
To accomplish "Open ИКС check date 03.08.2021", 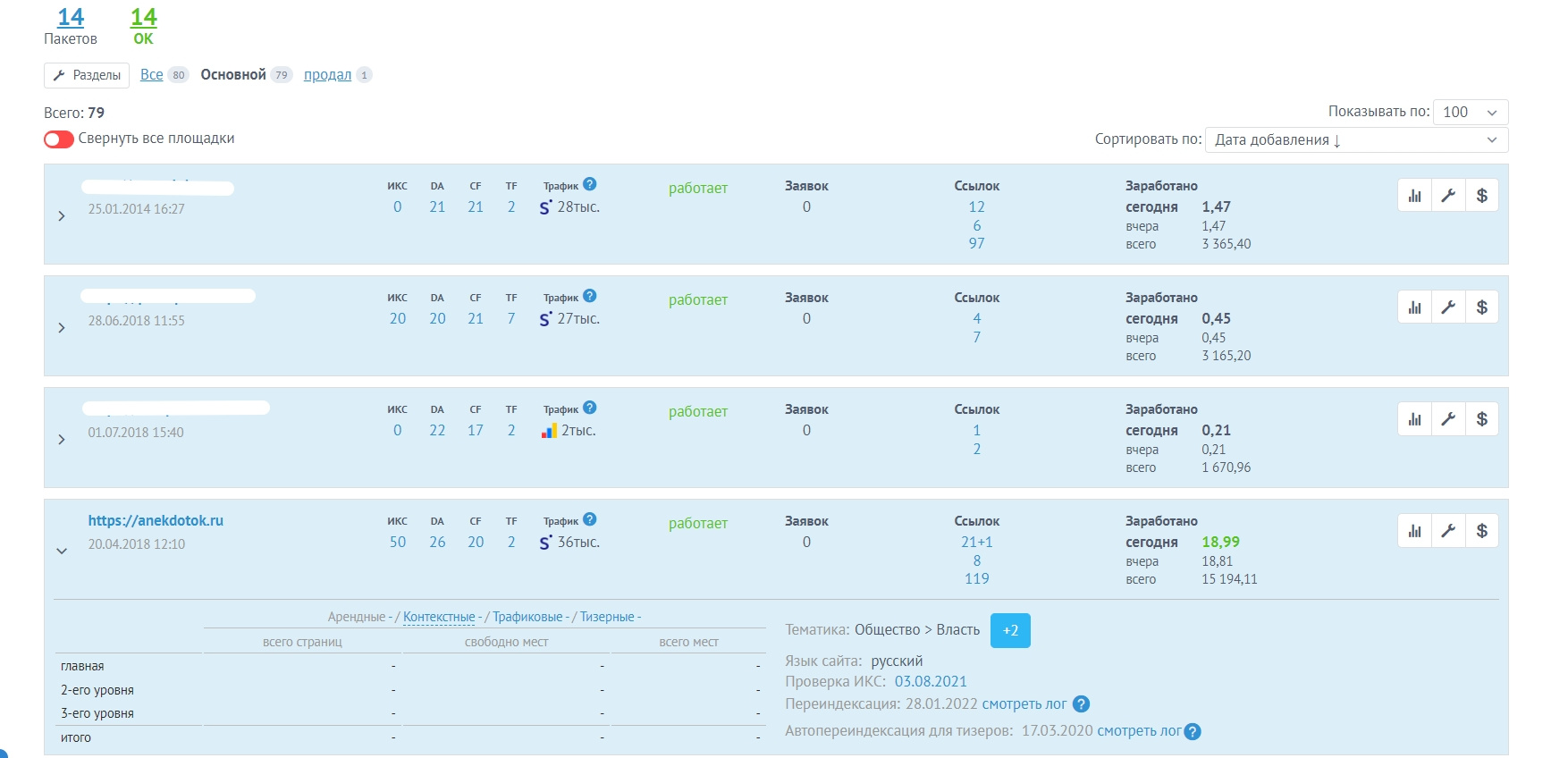I will click(x=931, y=681).
